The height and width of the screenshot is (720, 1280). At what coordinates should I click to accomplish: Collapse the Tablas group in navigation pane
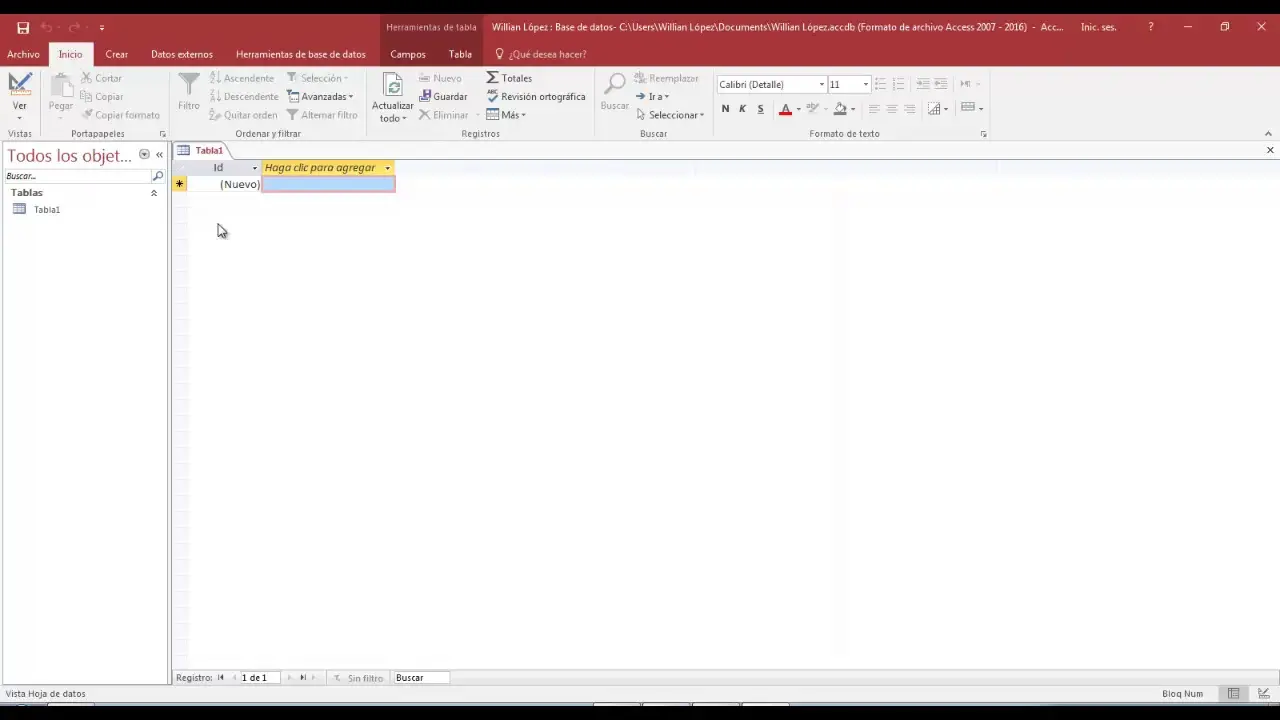coord(153,193)
